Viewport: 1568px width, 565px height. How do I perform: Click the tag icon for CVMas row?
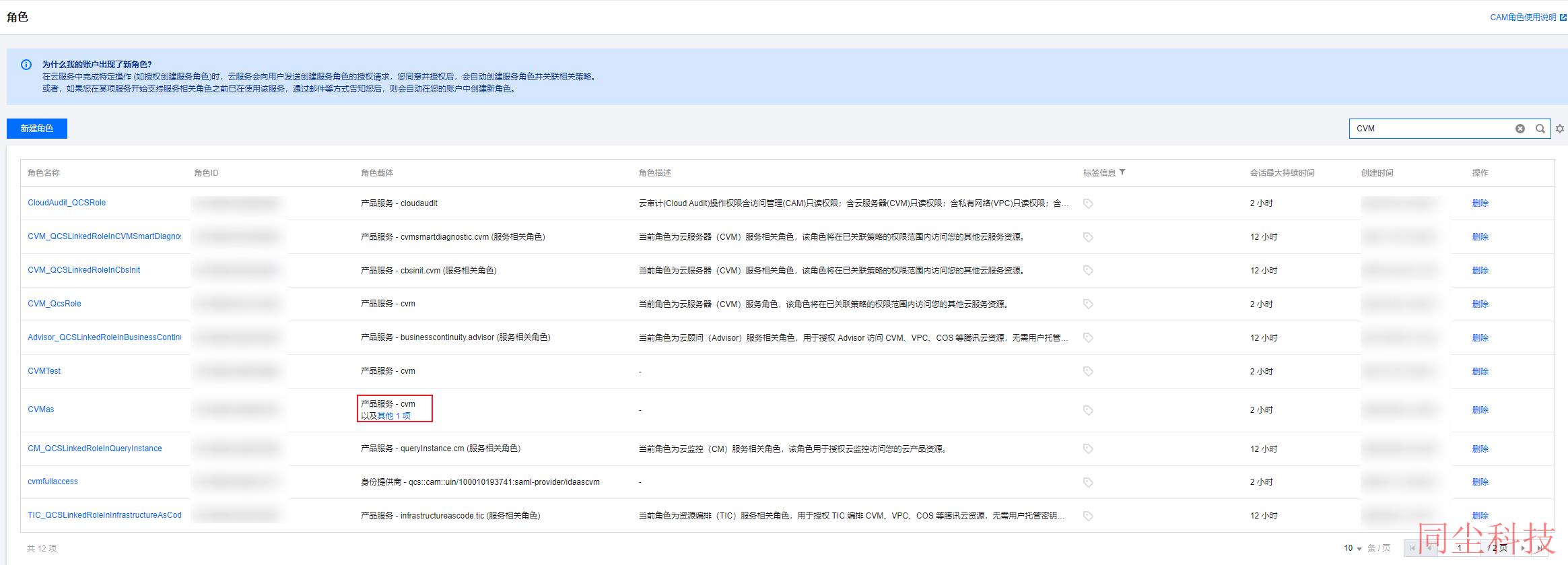1088,410
